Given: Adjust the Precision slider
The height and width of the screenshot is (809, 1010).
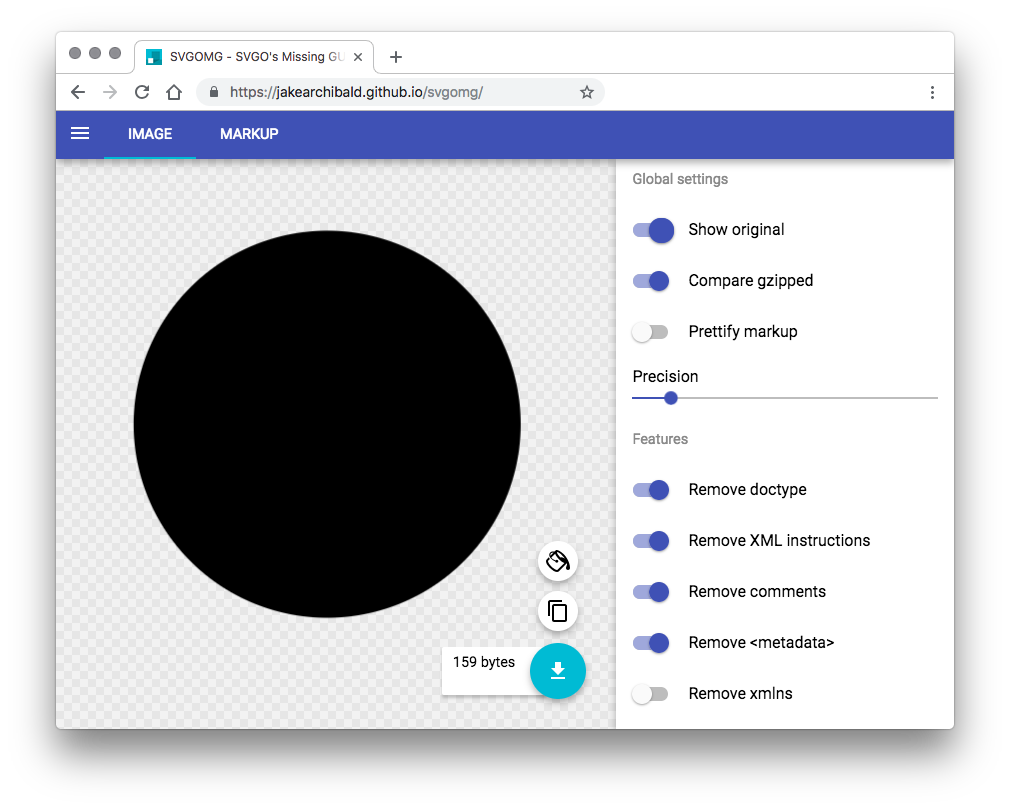Looking at the screenshot, I should pyautogui.click(x=670, y=398).
